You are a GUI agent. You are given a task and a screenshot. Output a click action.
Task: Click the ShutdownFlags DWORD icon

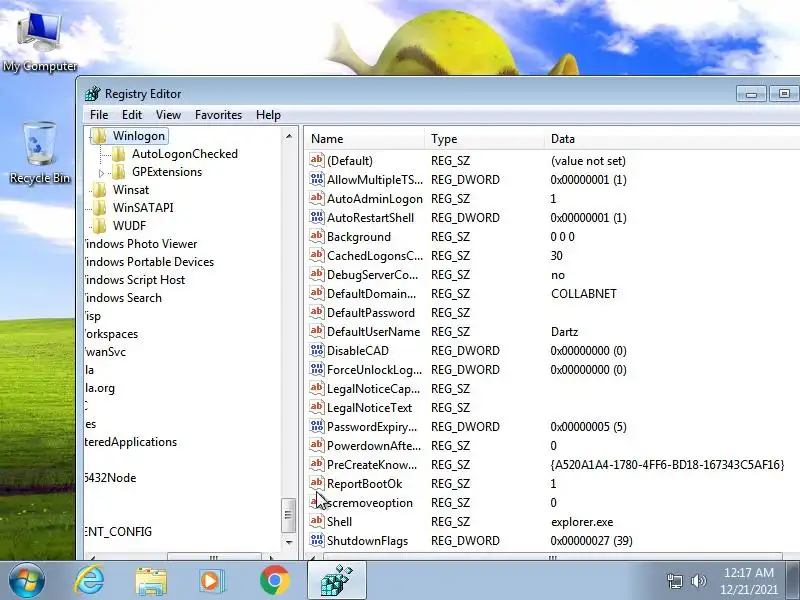(316, 540)
